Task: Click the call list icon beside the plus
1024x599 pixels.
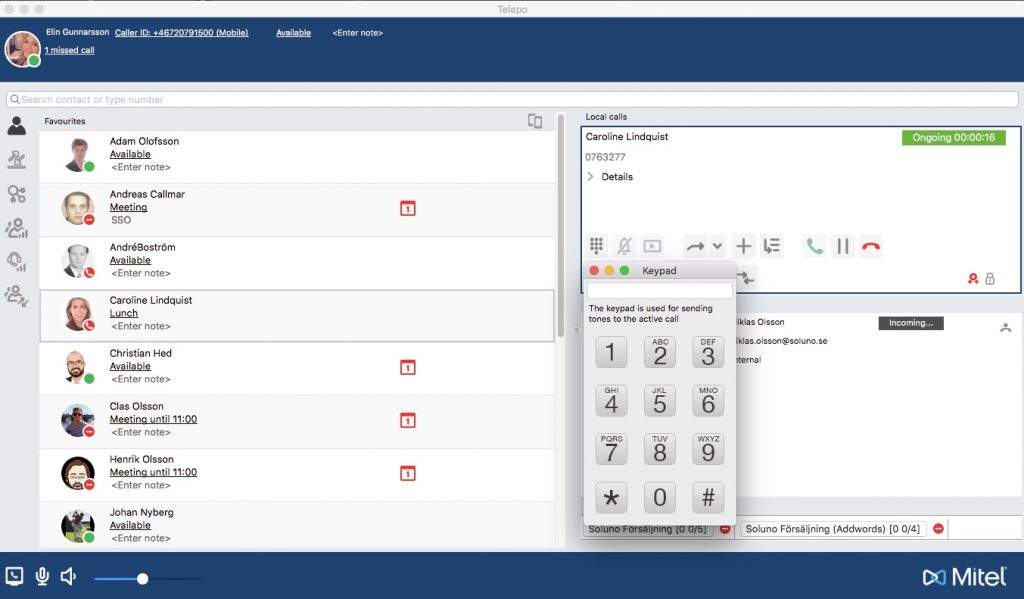Action: point(771,246)
